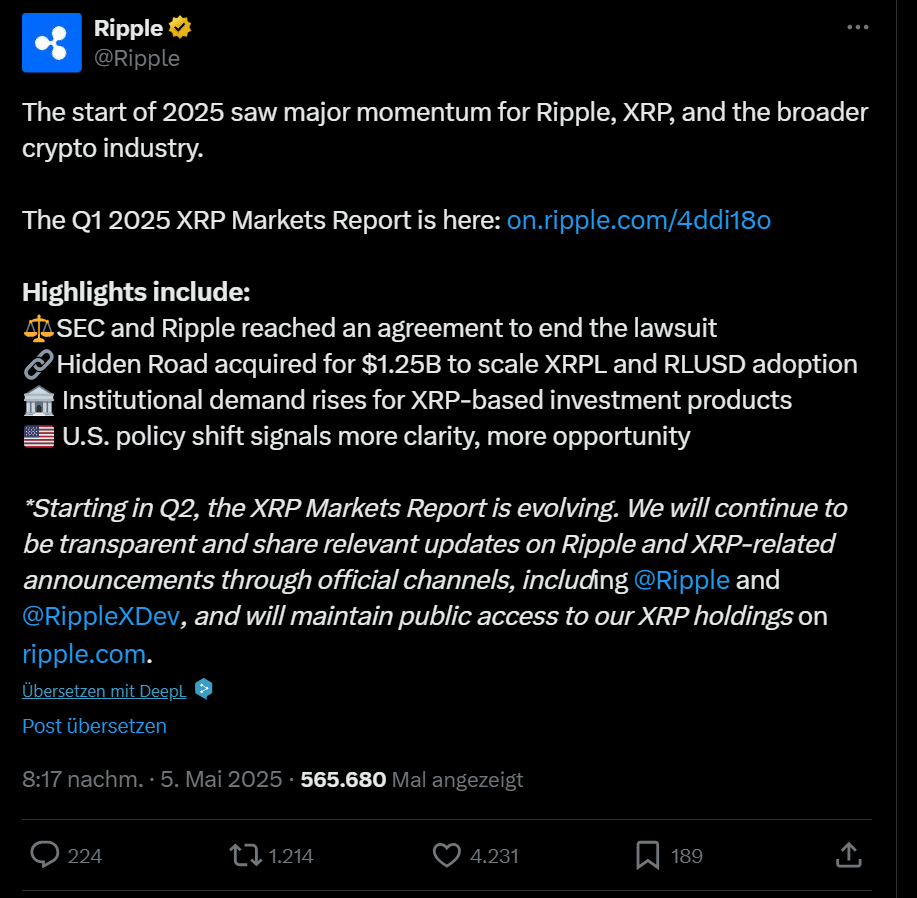The height and width of the screenshot is (898, 917).
Task: Click the reply speech bubble icon
Action: coord(45,855)
